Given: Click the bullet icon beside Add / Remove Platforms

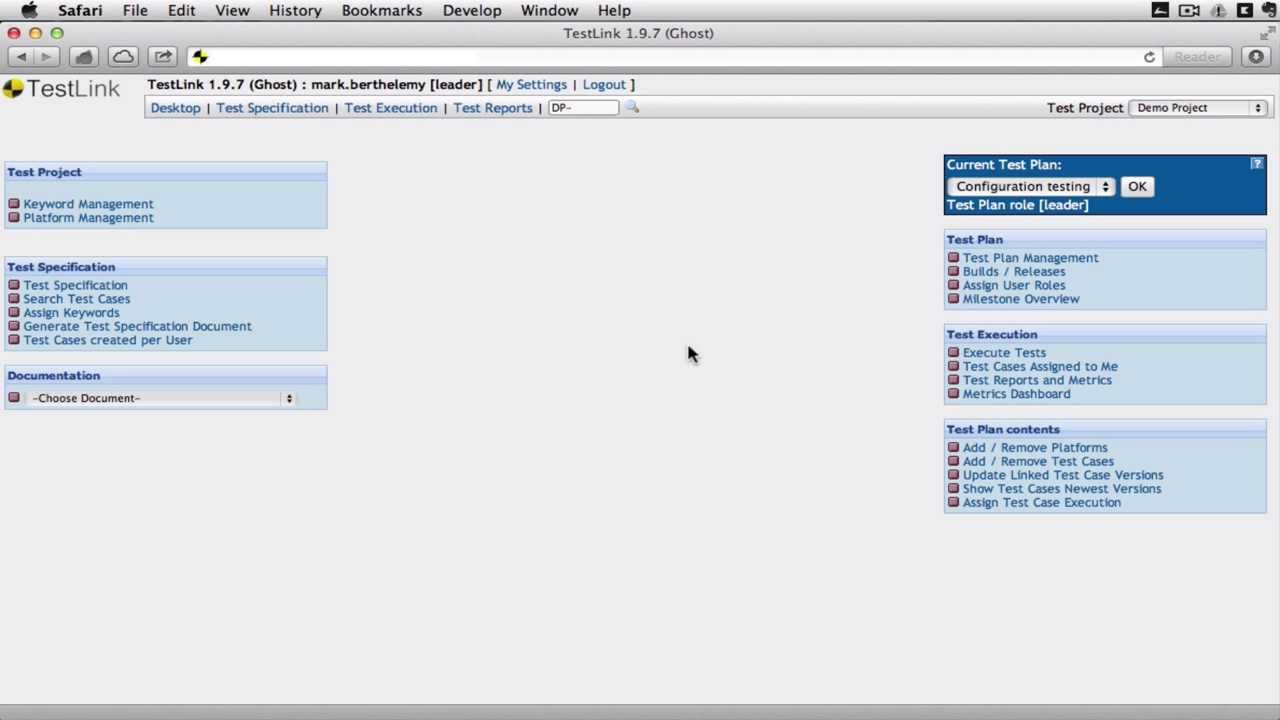Looking at the screenshot, I should pyautogui.click(x=953, y=448).
